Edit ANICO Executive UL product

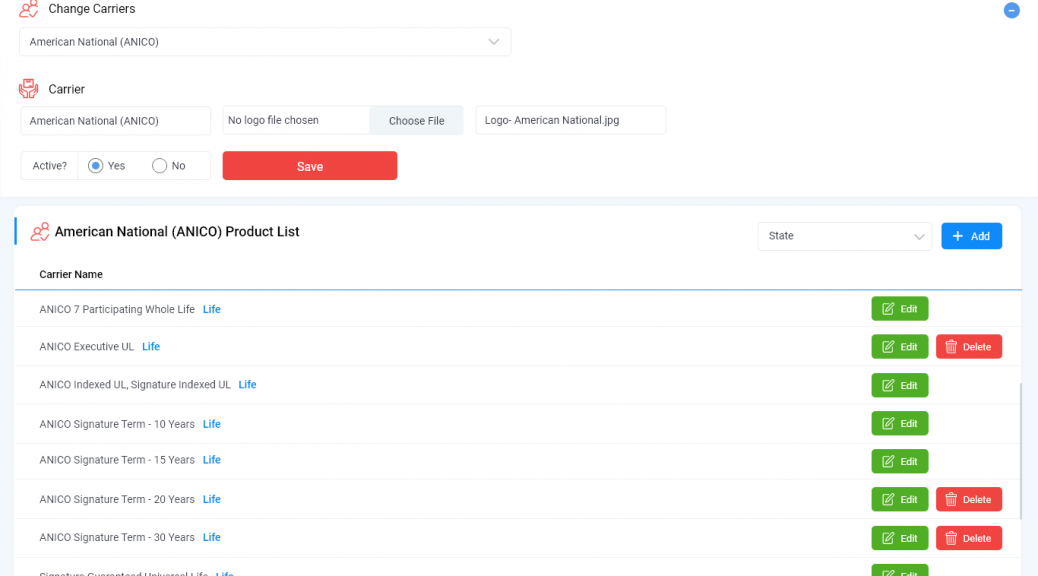[x=900, y=347]
